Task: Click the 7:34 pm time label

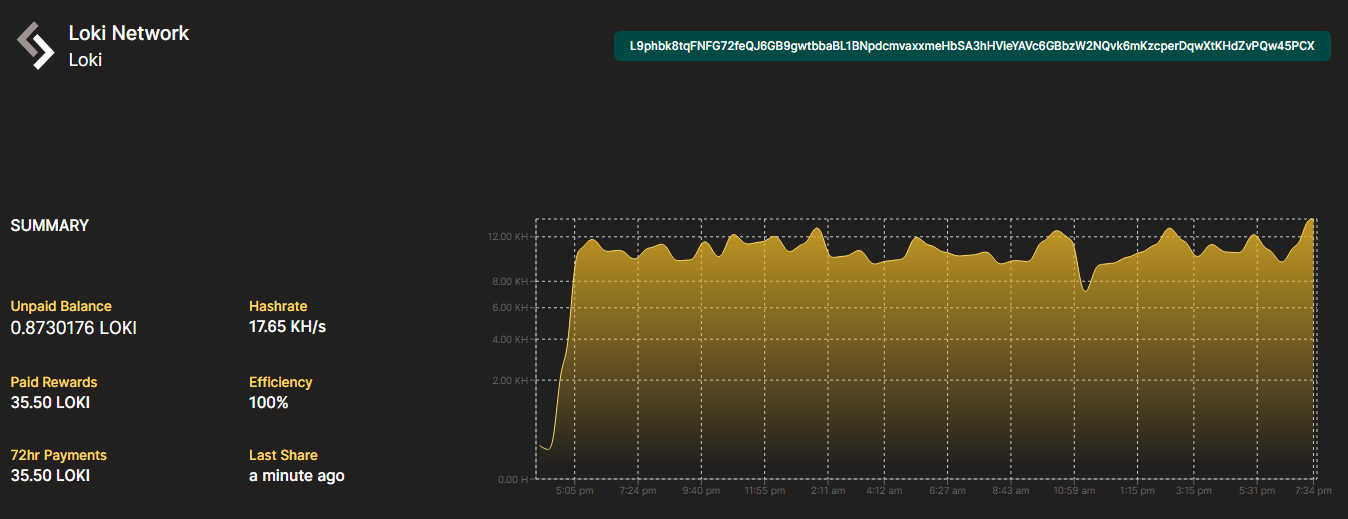Action: pyautogui.click(x=1313, y=491)
